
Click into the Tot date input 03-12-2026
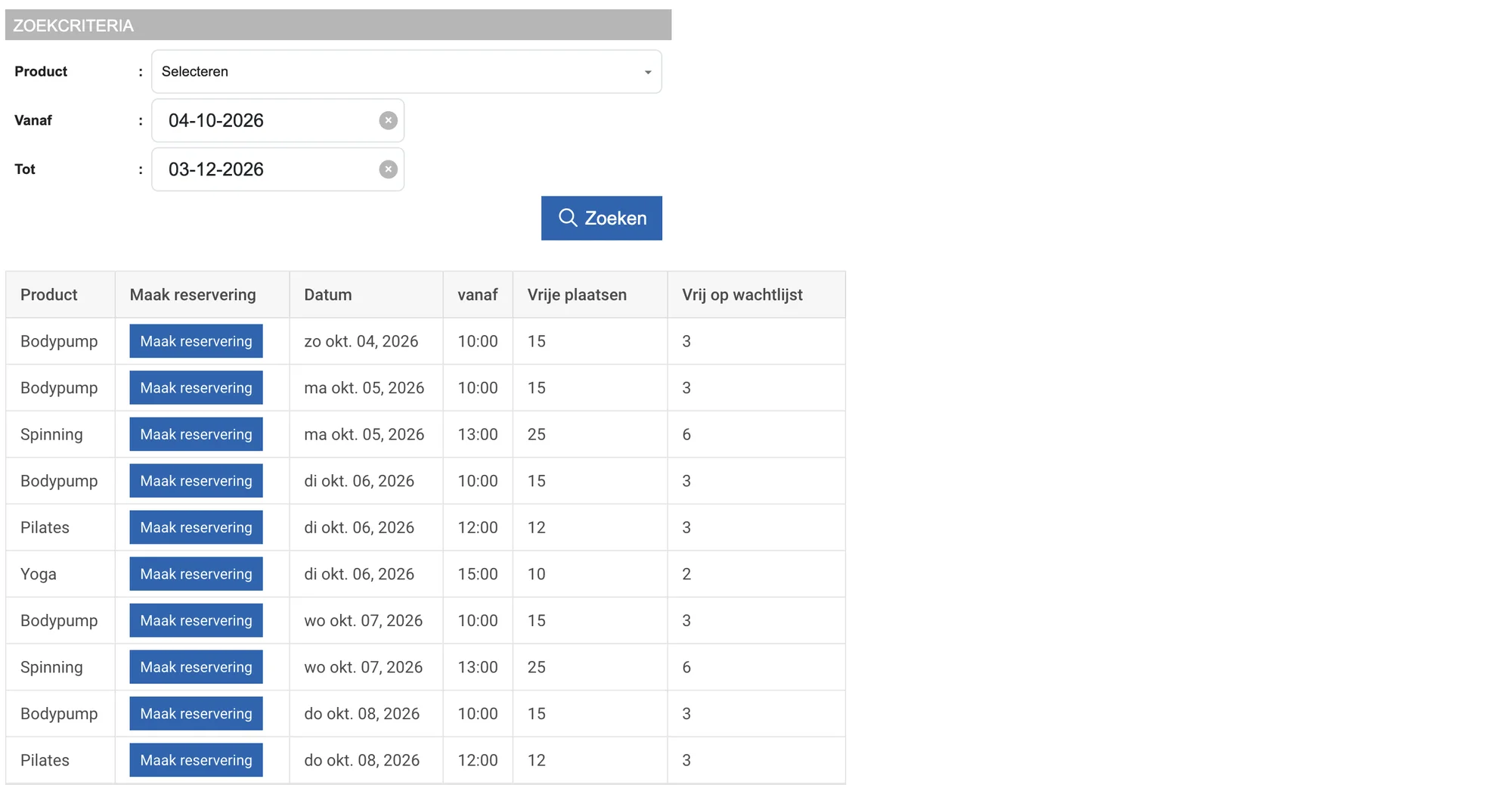point(278,169)
